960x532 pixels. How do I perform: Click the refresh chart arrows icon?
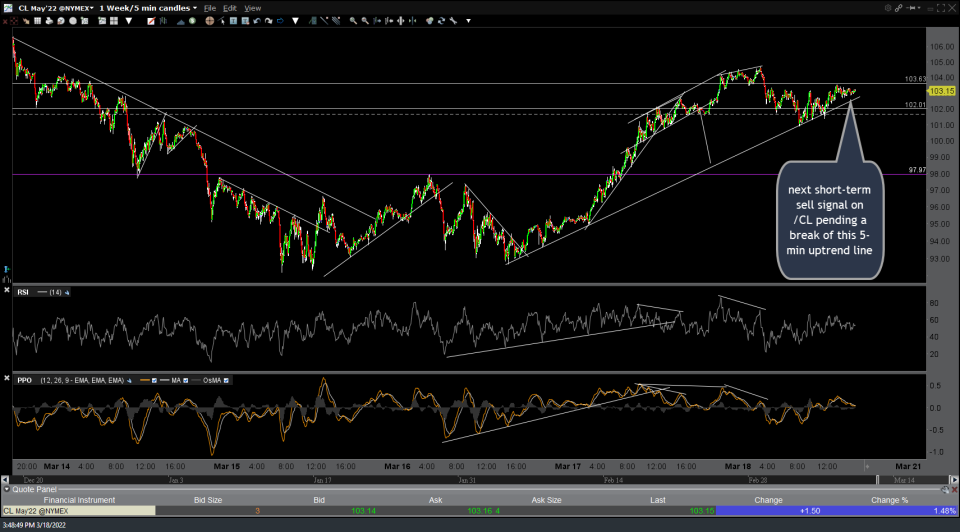(x=441, y=21)
